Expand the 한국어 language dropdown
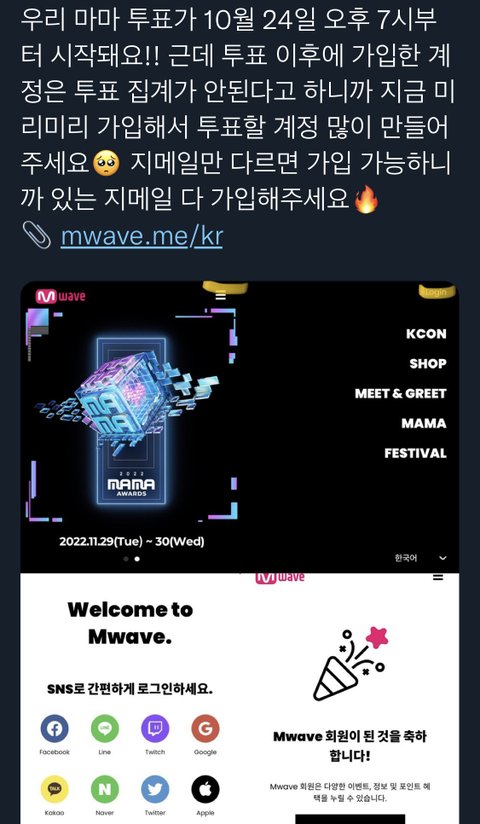 (x=421, y=558)
